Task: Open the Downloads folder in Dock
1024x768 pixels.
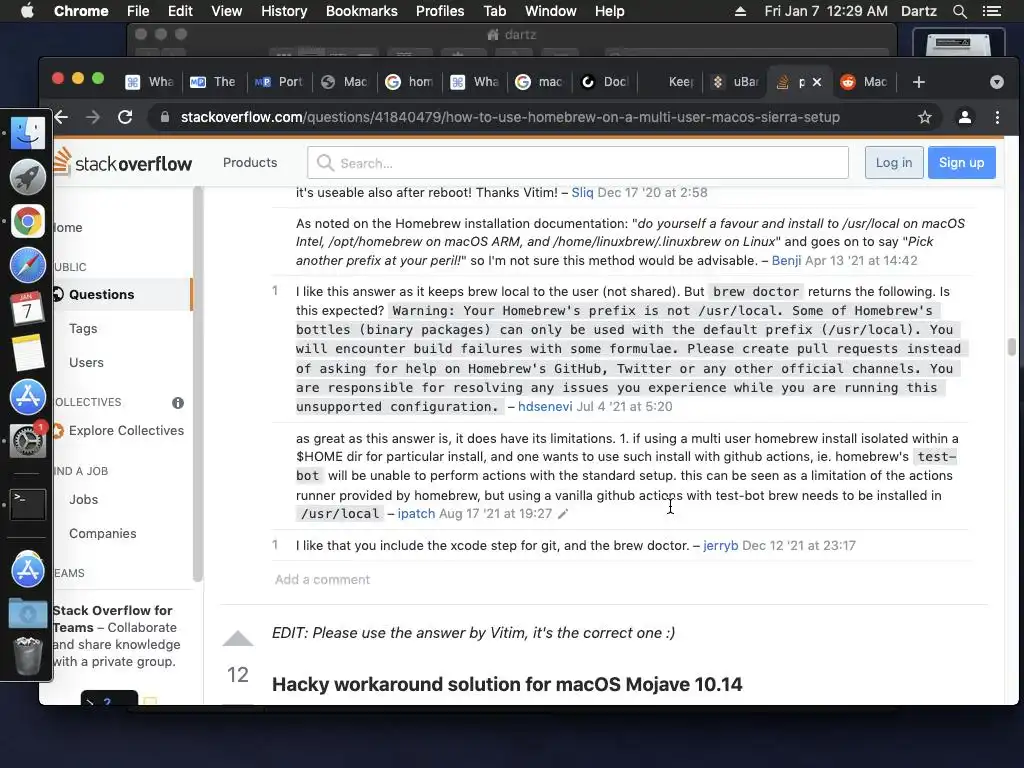Action: click(27, 613)
